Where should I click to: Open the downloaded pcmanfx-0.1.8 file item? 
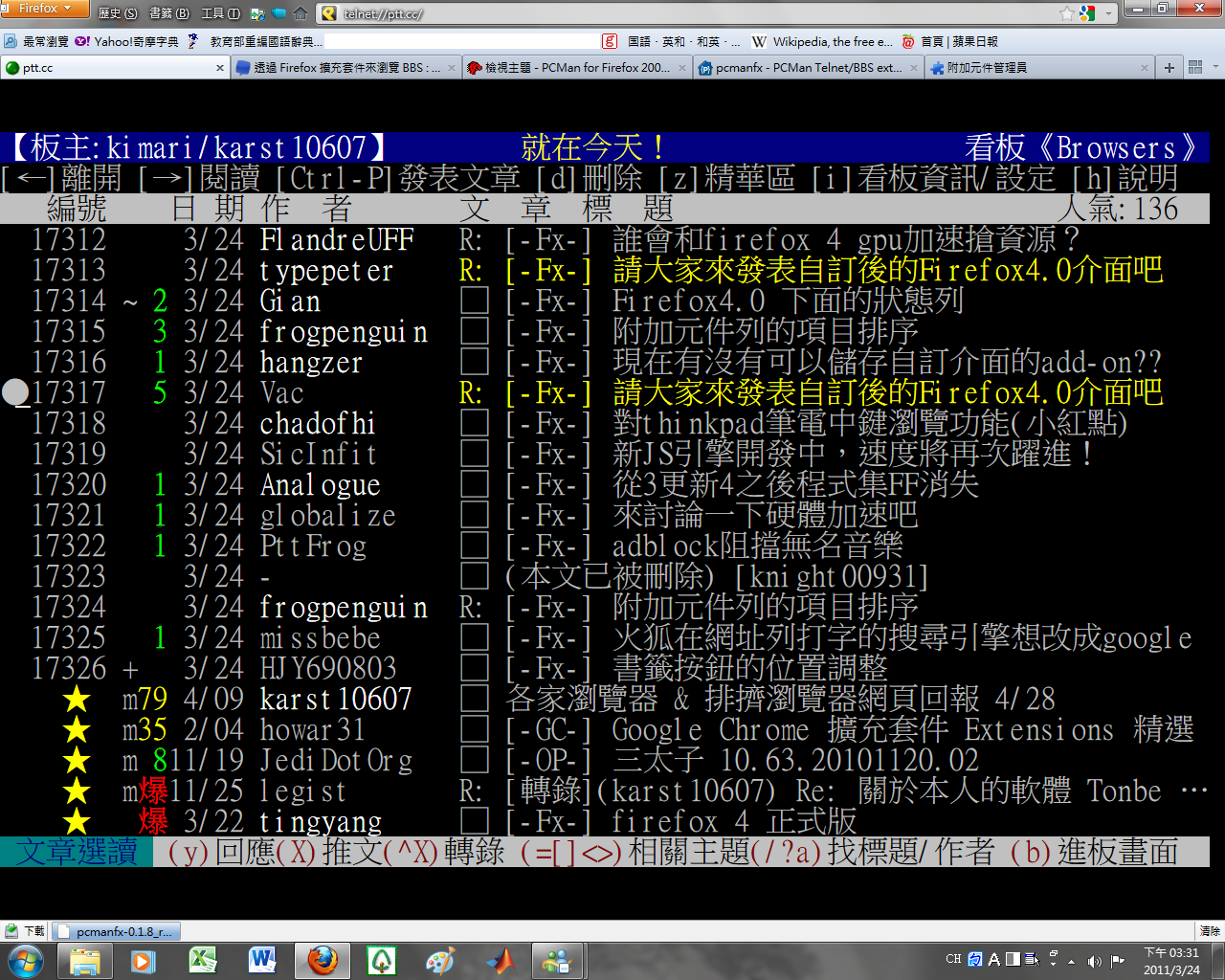(x=116, y=931)
